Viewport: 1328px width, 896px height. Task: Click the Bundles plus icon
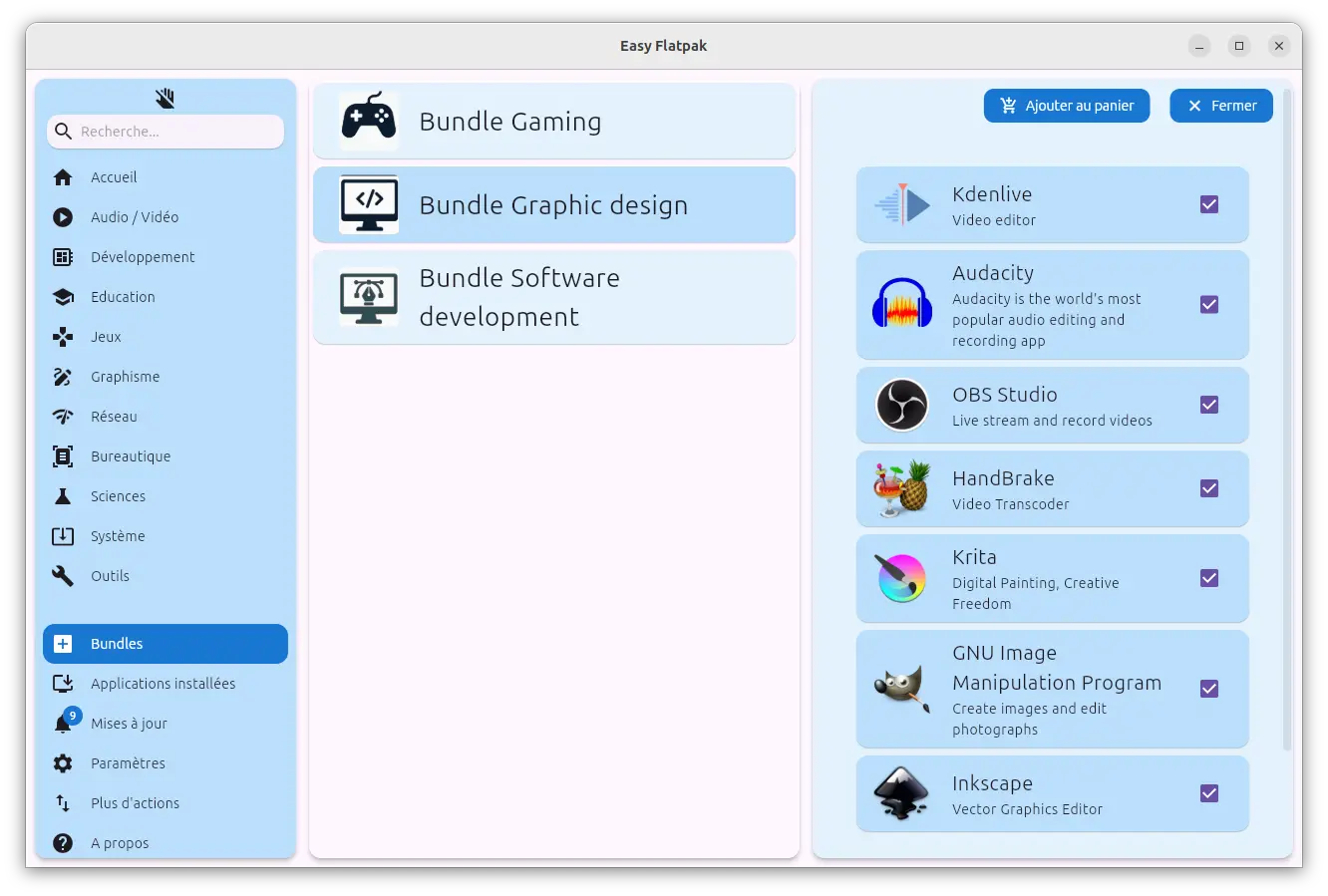(x=63, y=644)
